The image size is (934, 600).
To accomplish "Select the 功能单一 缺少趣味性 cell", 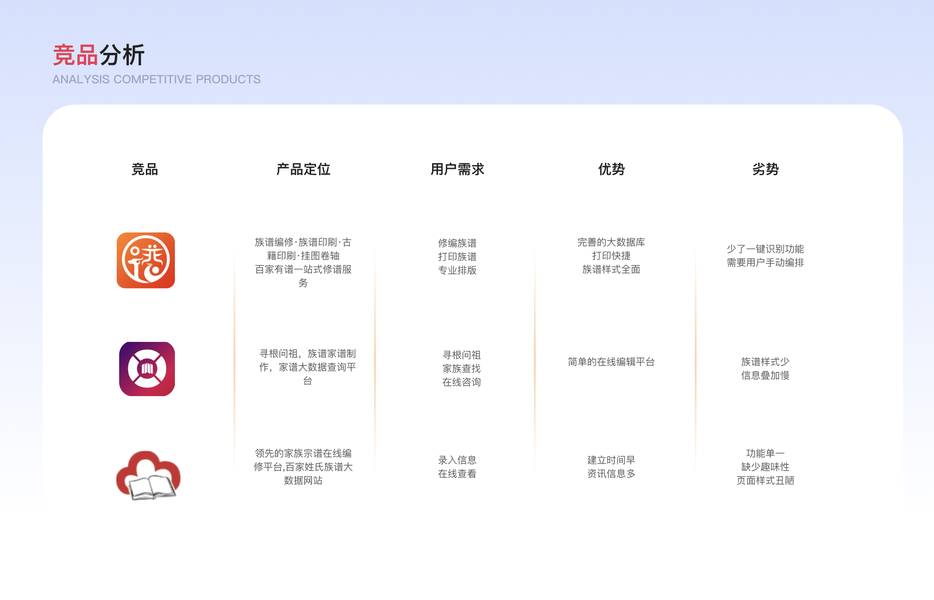I will [x=765, y=467].
